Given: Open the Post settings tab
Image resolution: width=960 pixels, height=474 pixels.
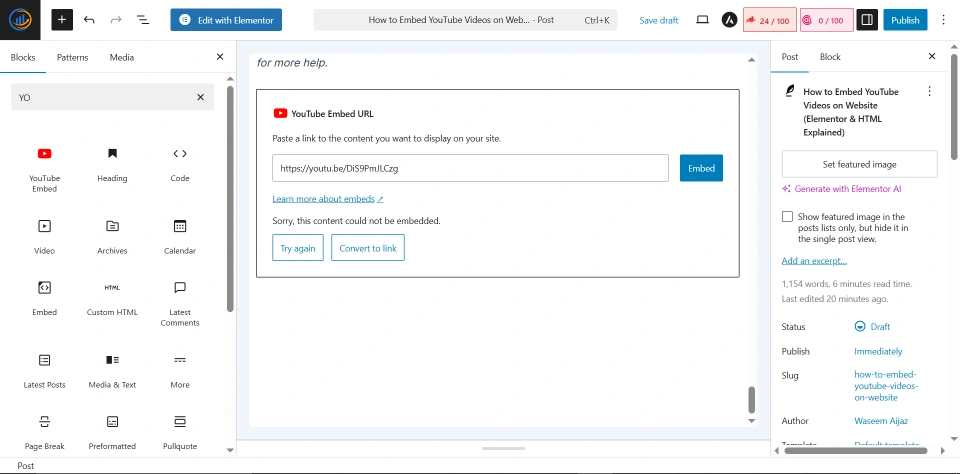Looking at the screenshot, I should click(790, 56).
